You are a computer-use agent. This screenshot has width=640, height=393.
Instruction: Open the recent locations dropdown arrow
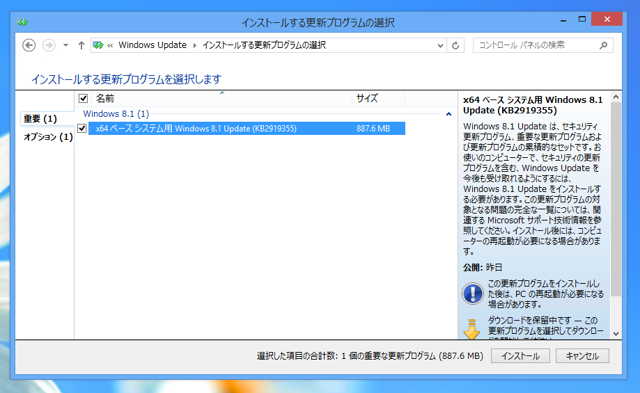click(66, 45)
